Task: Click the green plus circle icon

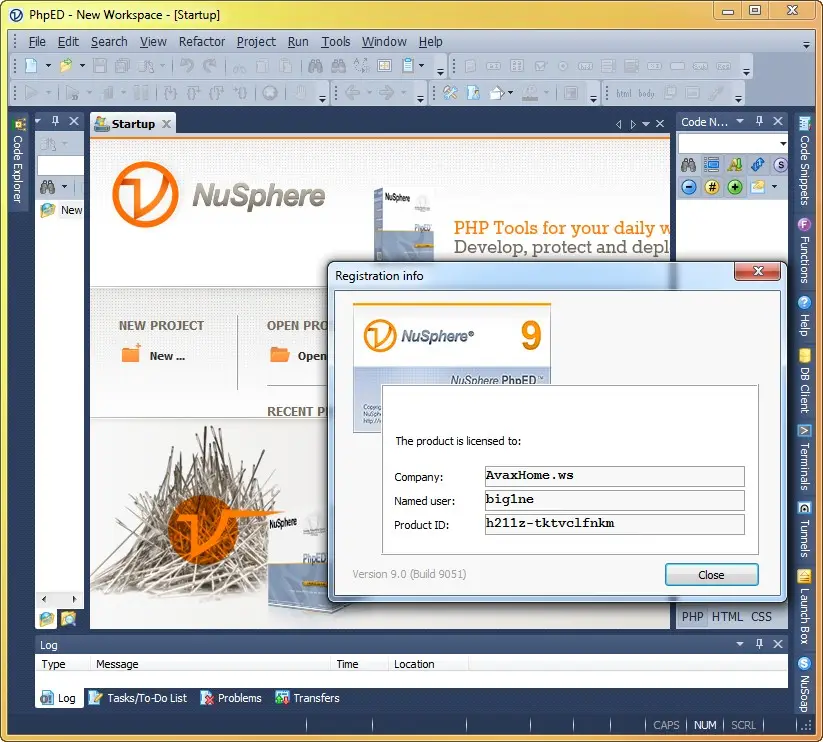Action: pyautogui.click(x=735, y=187)
